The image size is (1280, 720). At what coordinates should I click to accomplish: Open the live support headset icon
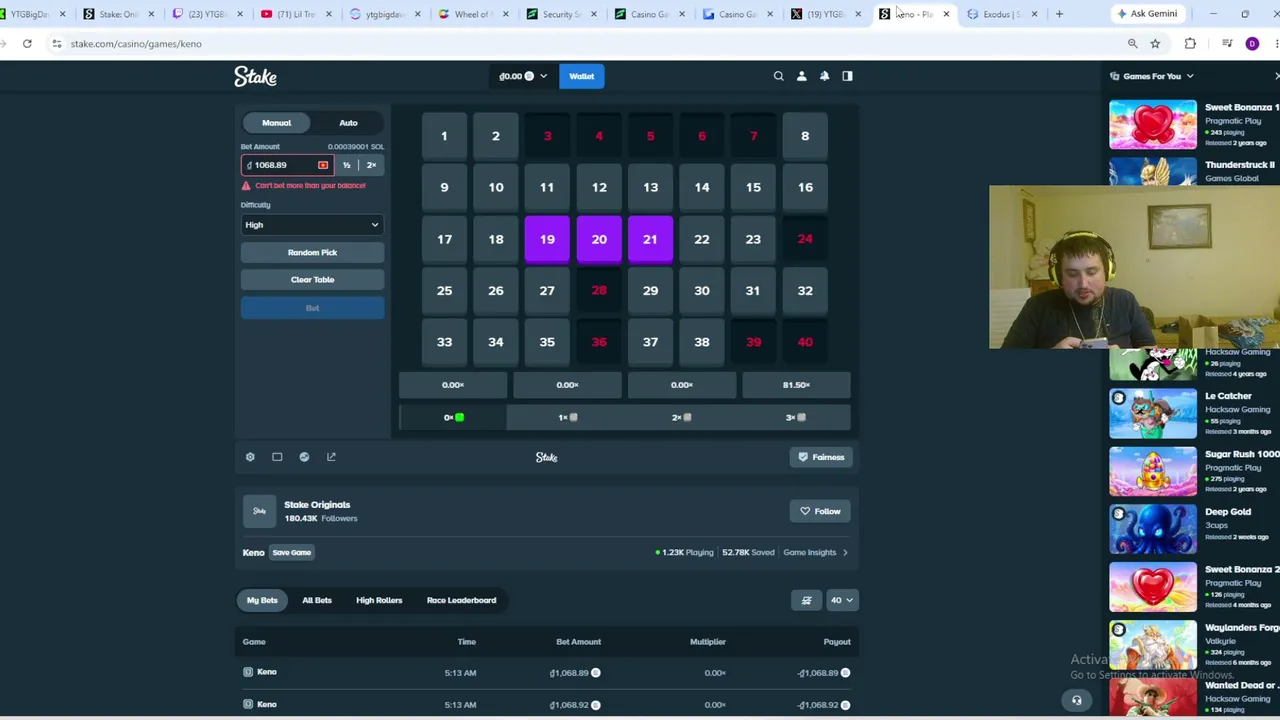point(1077,700)
